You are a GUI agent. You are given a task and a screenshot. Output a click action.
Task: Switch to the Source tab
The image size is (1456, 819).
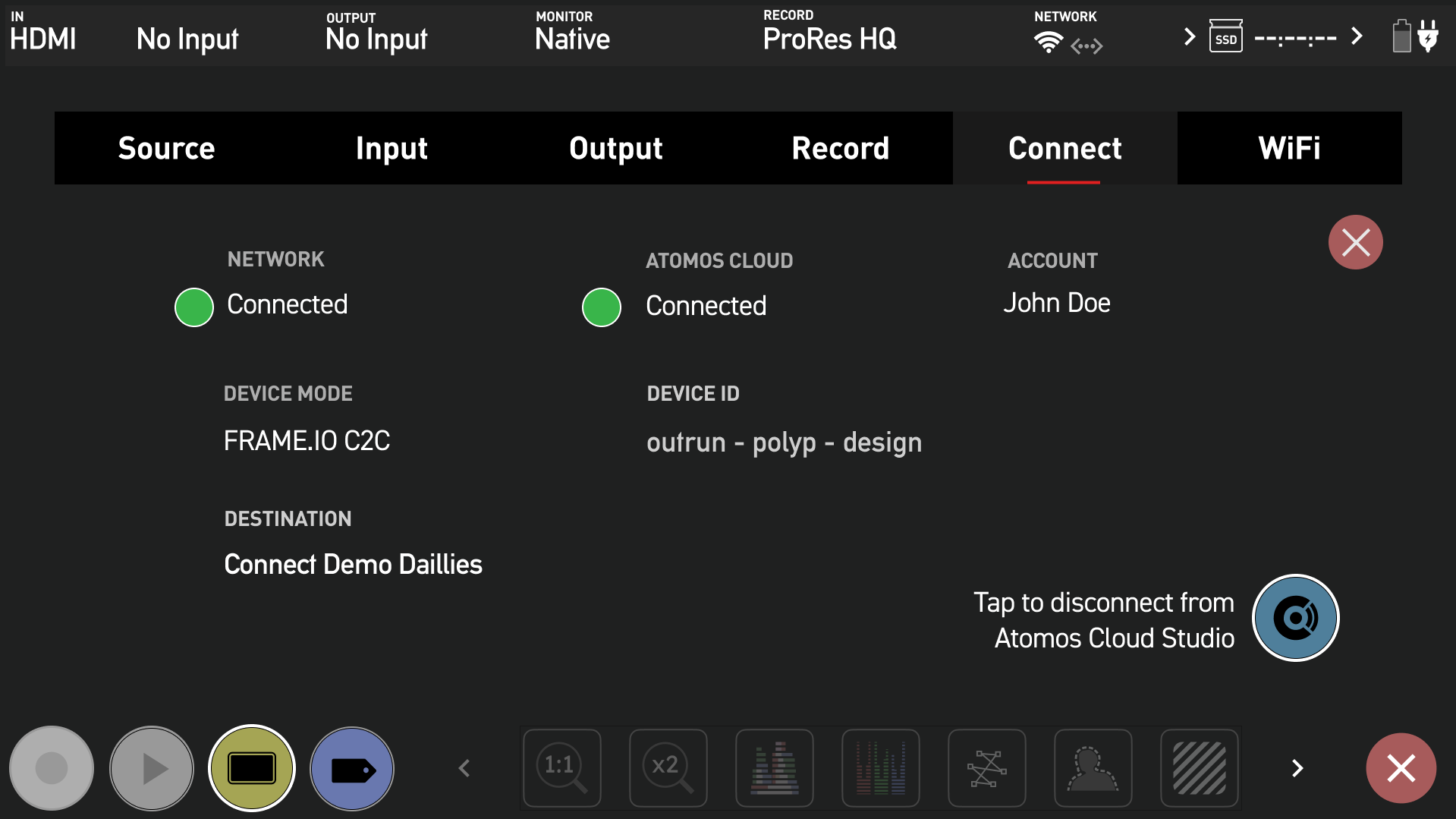click(x=167, y=148)
